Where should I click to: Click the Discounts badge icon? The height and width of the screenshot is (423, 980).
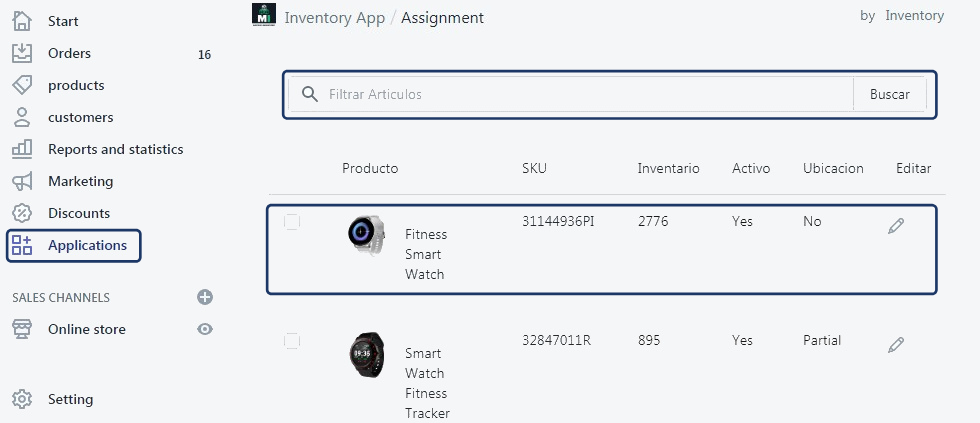[x=22, y=213]
